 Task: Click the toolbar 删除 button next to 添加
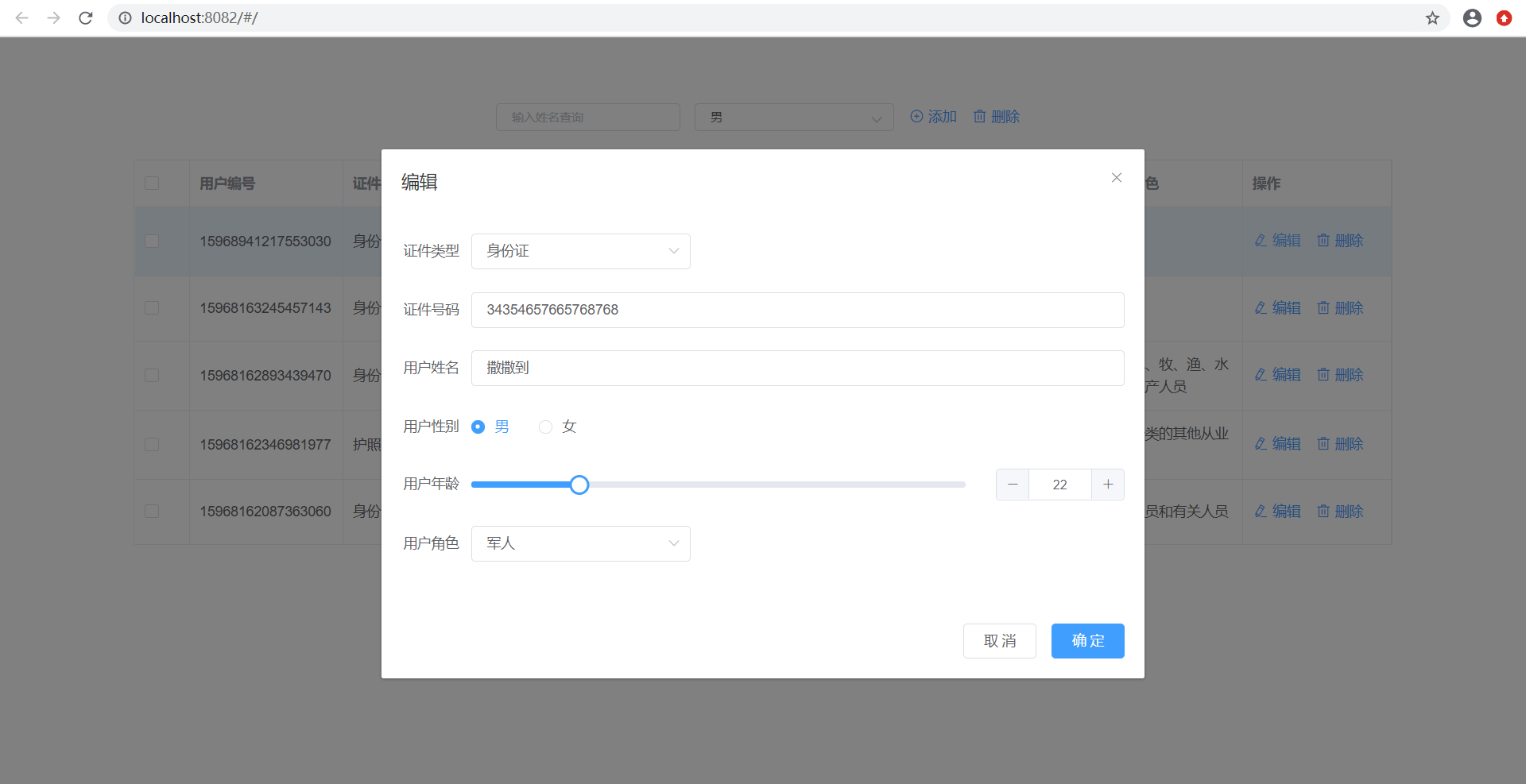point(997,117)
